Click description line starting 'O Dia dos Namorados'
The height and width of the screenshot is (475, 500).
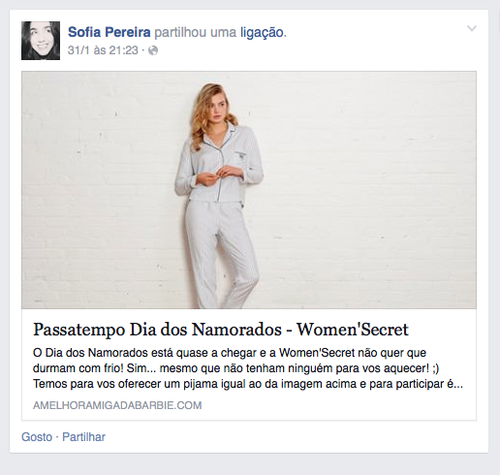pos(230,353)
